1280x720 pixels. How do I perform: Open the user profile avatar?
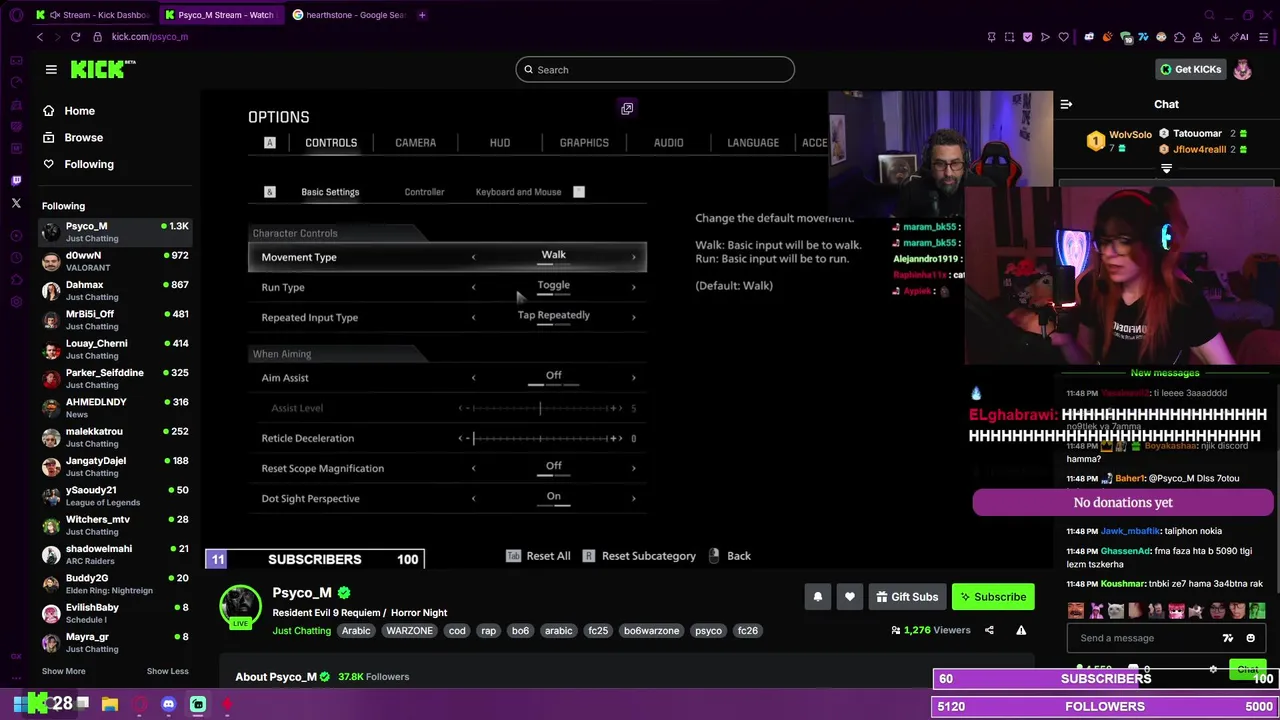(1242, 69)
